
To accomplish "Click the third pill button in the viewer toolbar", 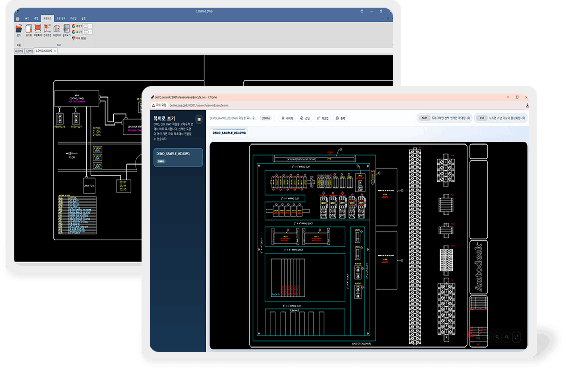I will coord(323,118).
